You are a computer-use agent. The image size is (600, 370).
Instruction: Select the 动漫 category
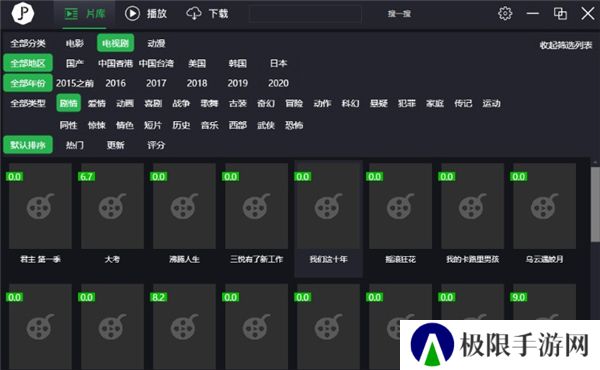pyautogui.click(x=156, y=43)
